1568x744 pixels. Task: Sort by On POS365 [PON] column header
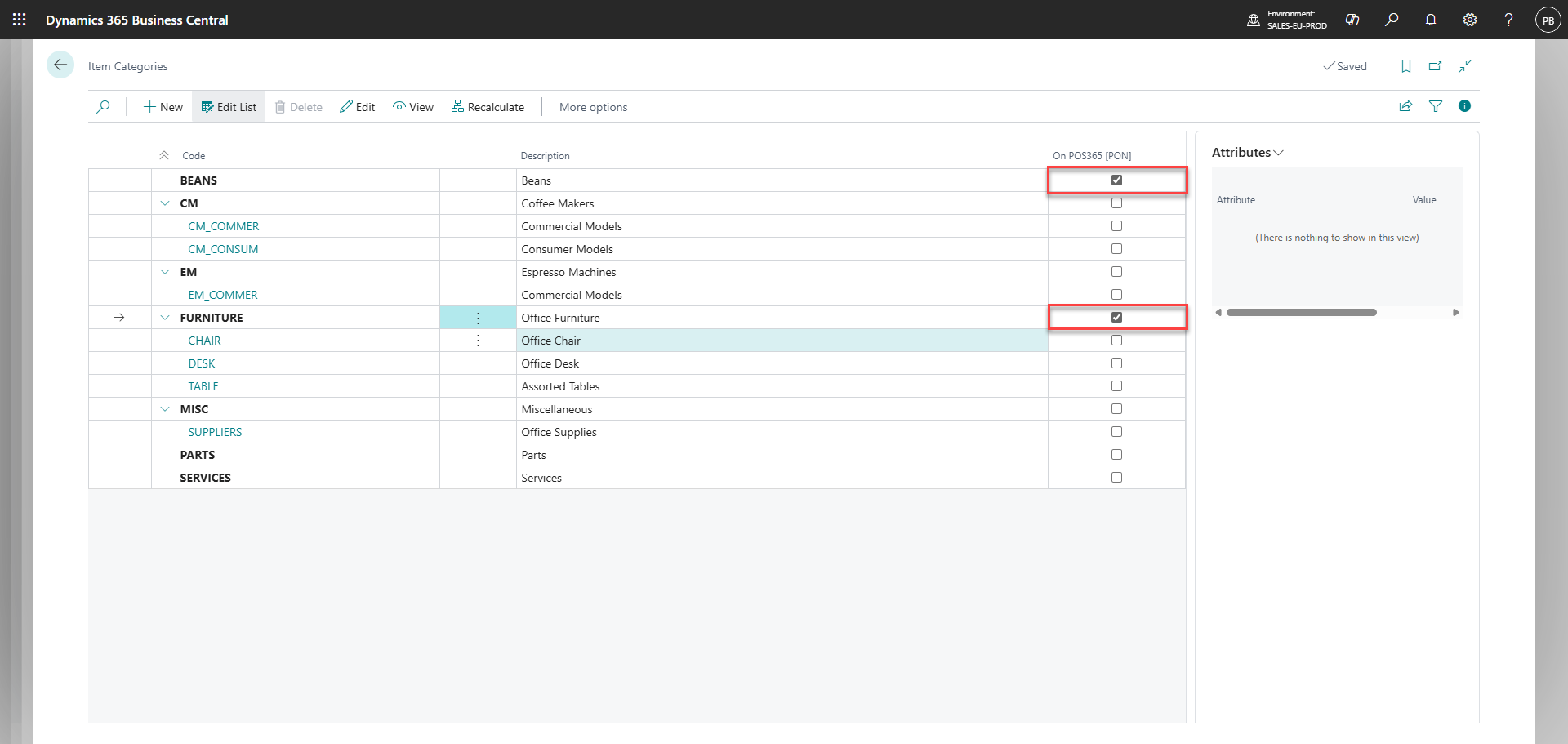(1092, 156)
